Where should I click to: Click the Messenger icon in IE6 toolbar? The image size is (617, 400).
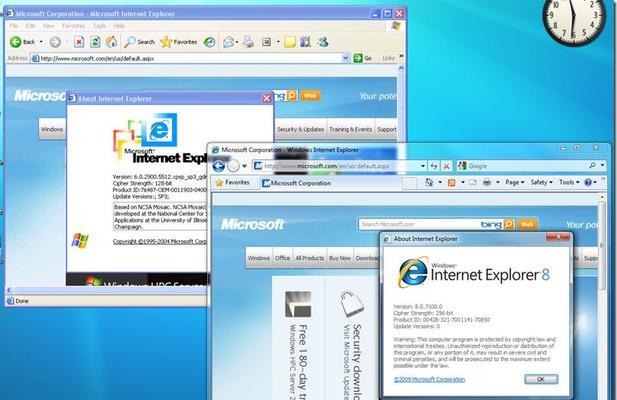coord(323,42)
